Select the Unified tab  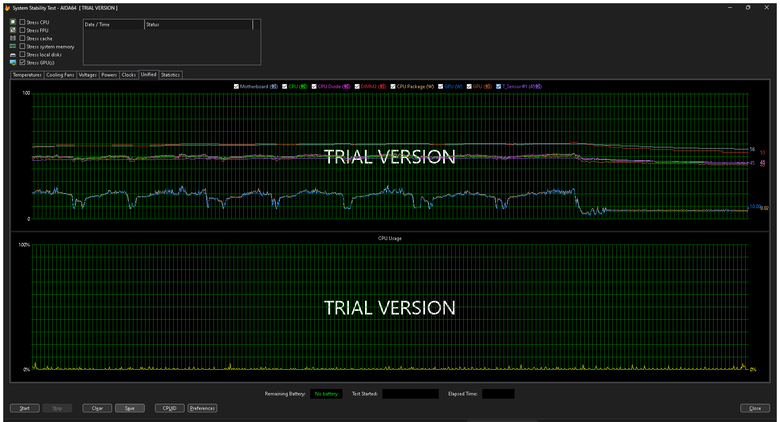point(148,74)
